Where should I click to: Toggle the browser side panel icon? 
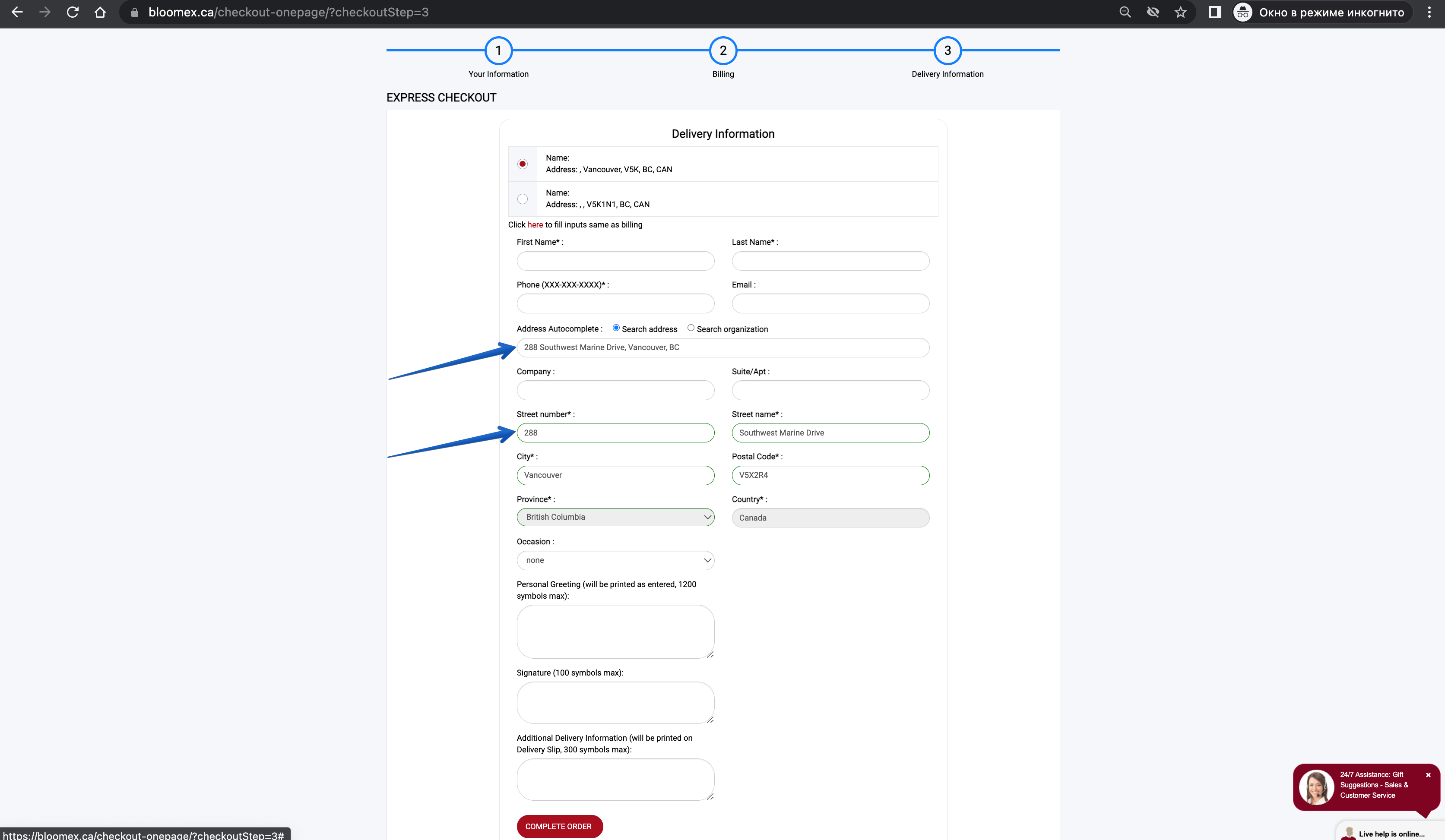(x=1214, y=12)
